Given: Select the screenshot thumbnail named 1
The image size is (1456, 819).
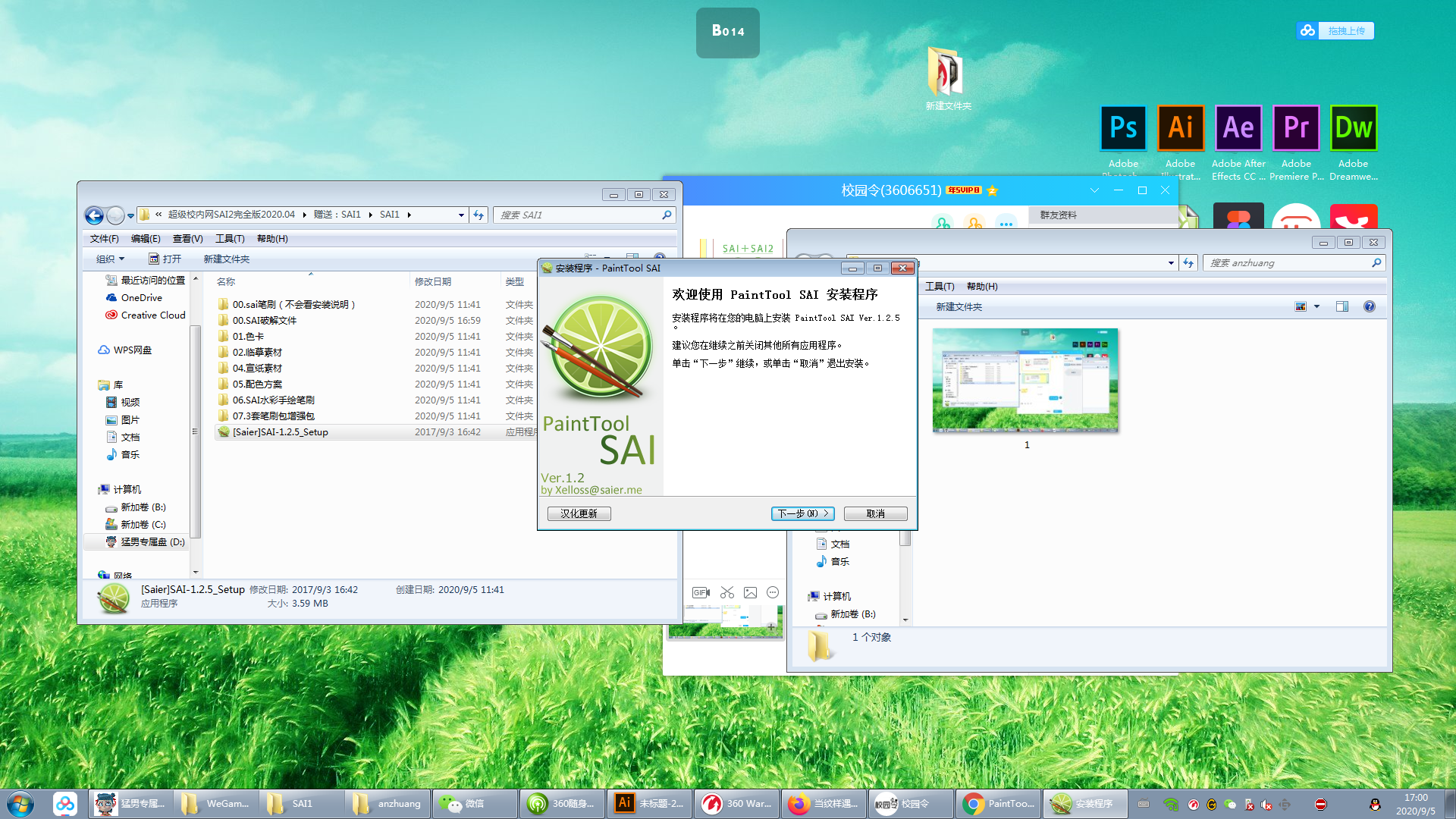Looking at the screenshot, I should pos(1025,388).
